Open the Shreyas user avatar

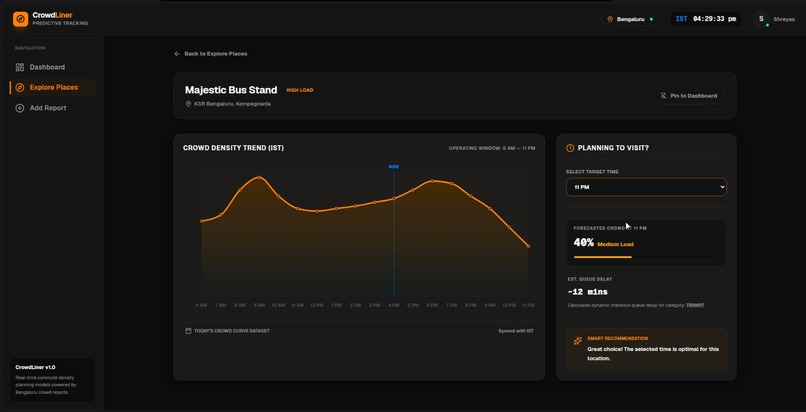click(x=761, y=19)
